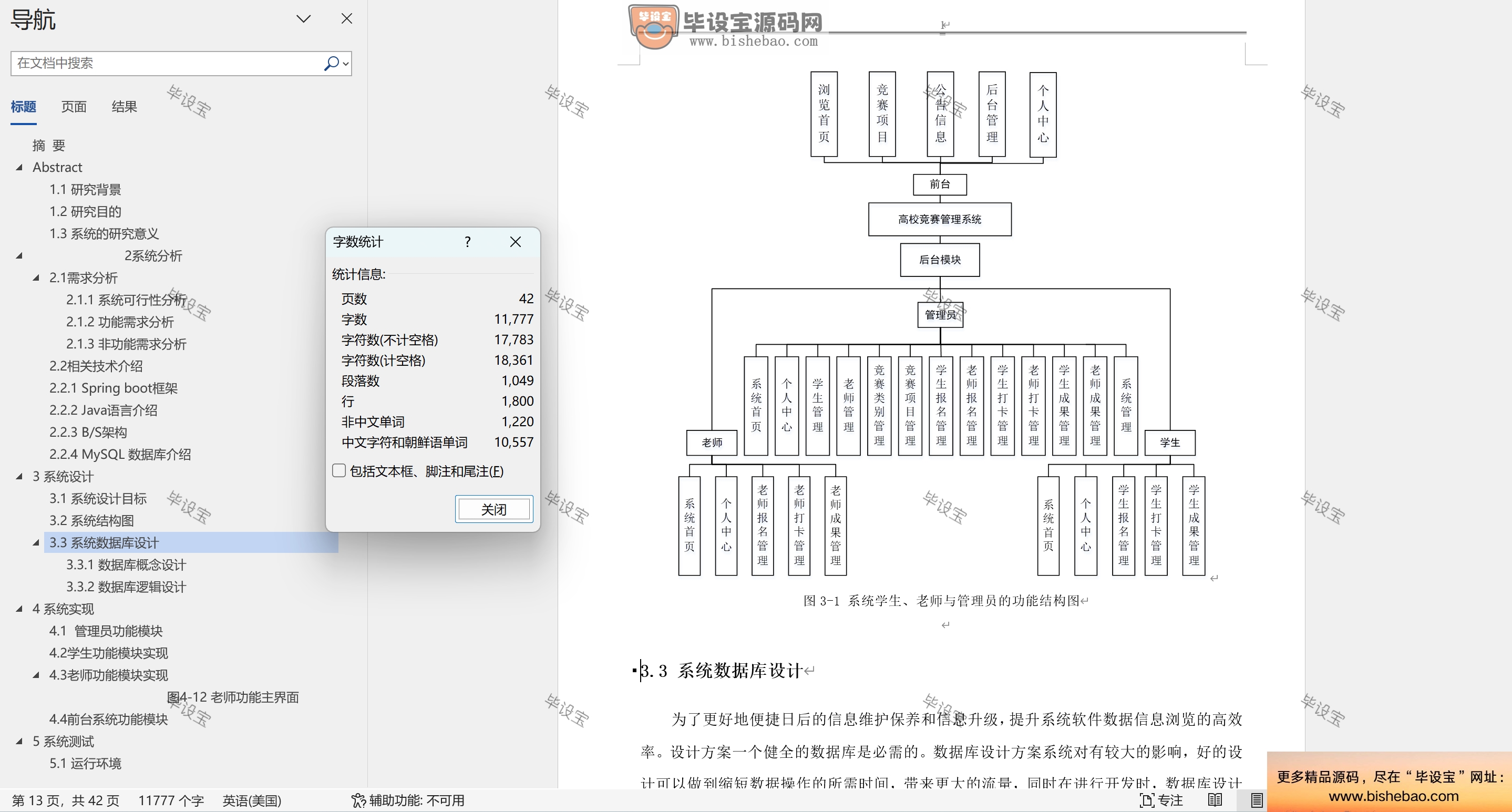Screen dimensions: 1512x812
Task: Click the page number status 第 13 页, 共 42 页
Action: tap(66, 800)
